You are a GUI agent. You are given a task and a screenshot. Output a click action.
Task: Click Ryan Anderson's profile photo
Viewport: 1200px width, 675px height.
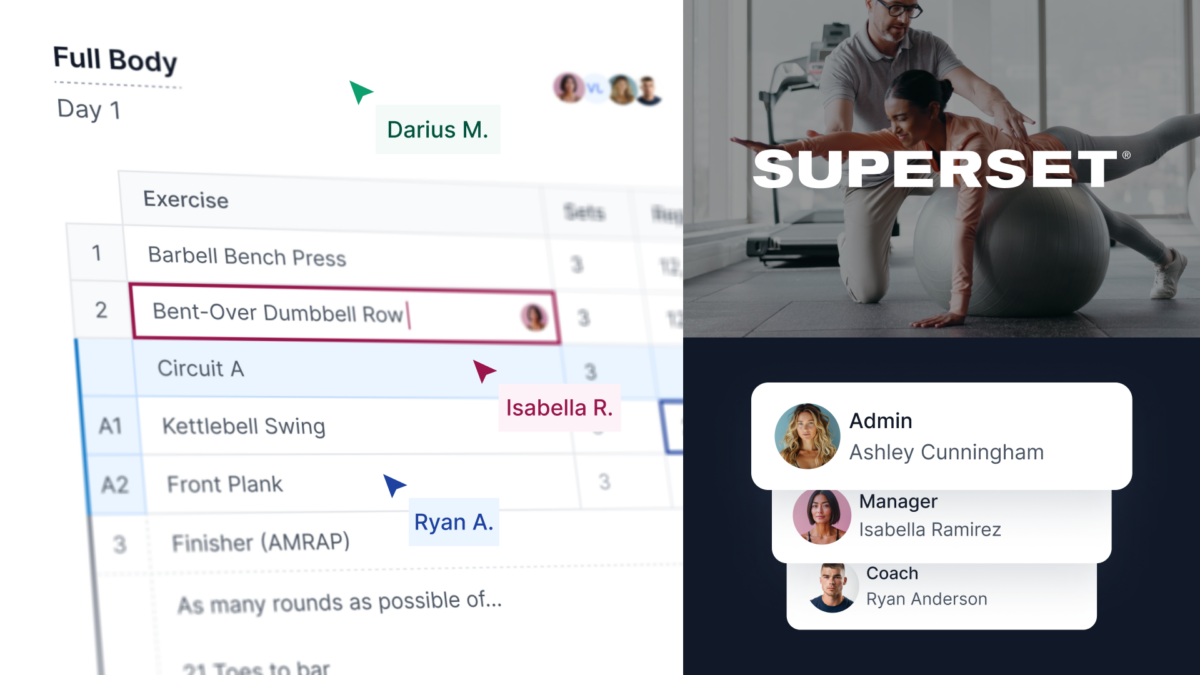click(x=833, y=587)
